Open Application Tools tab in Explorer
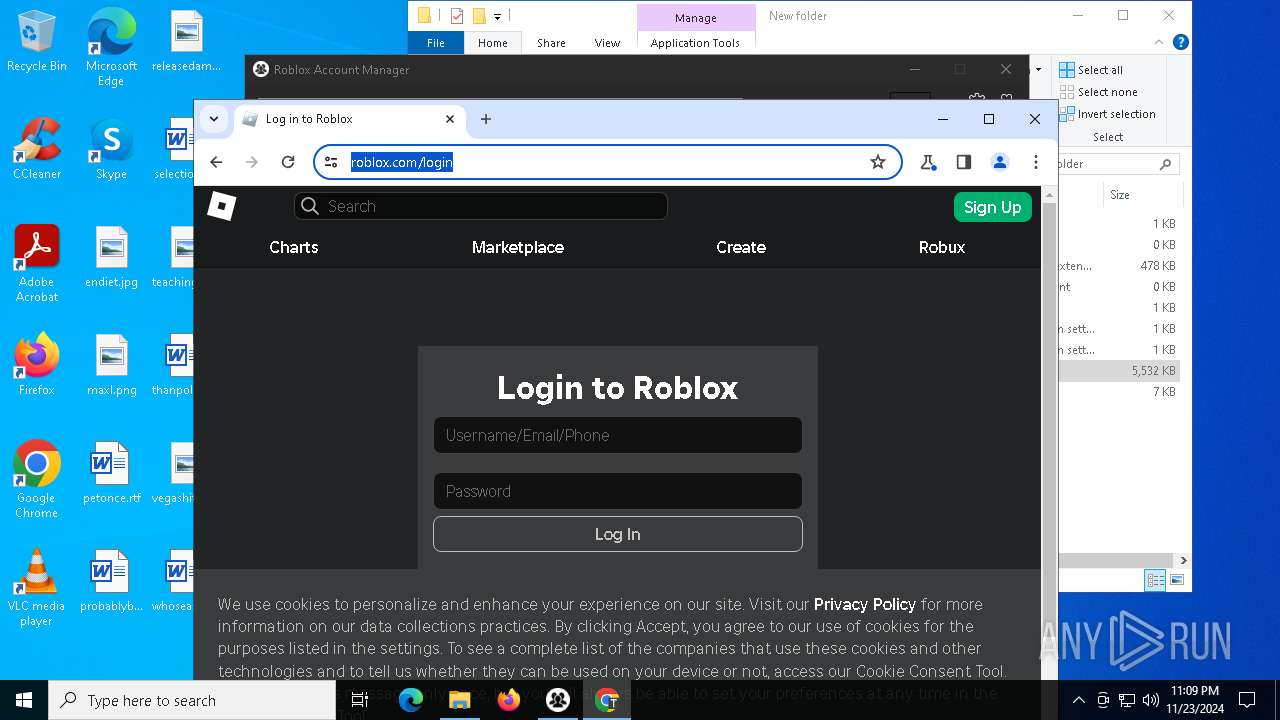This screenshot has width=1280, height=720. [x=695, y=43]
